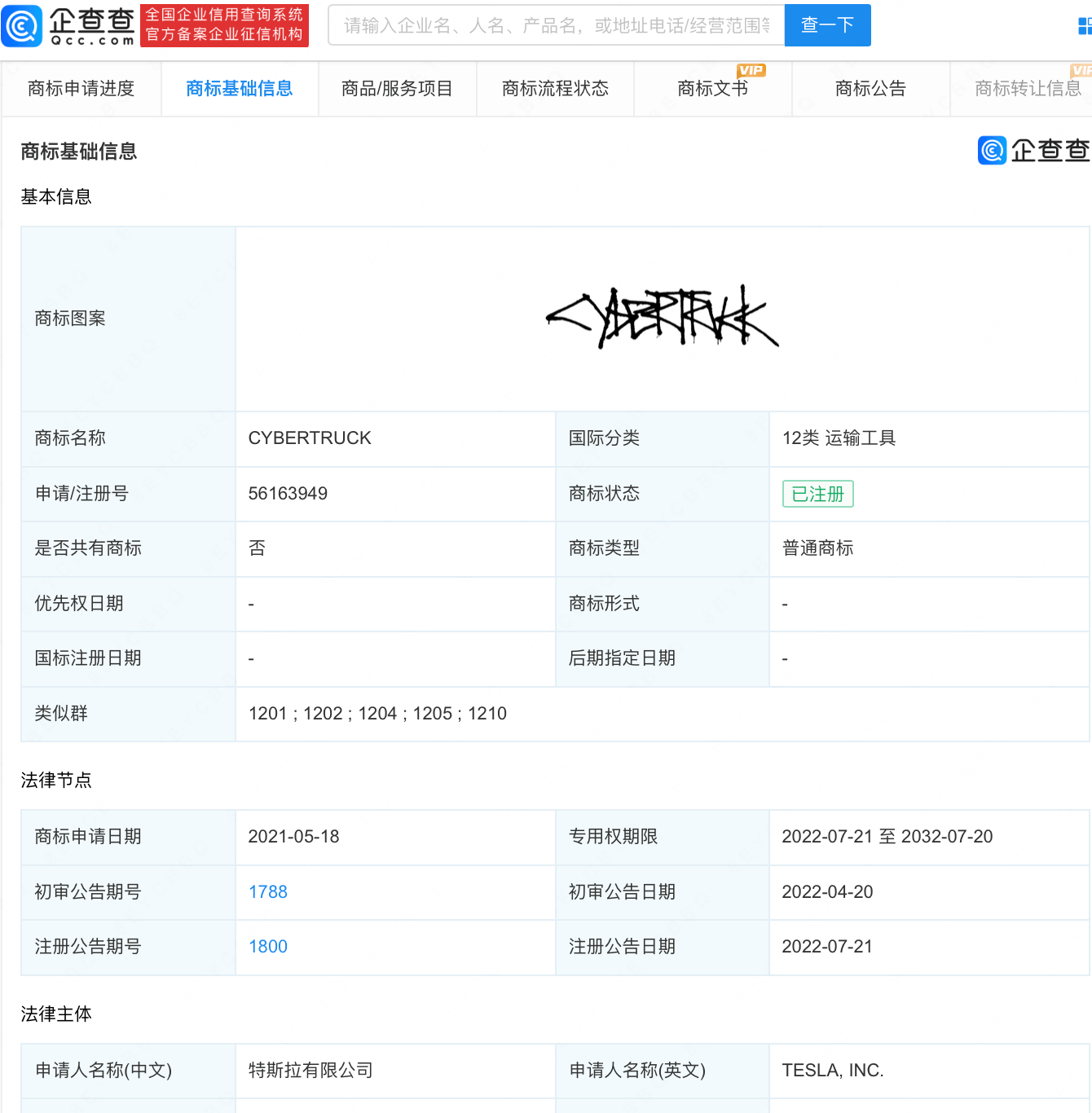The width and height of the screenshot is (1092, 1113).
Task: Click the red official credit agency badge
Action: [224, 25]
